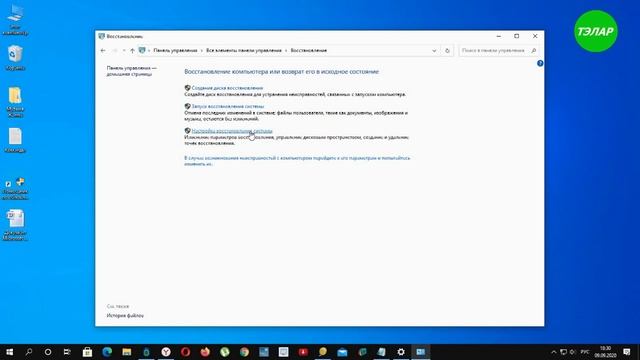Open Help with the blue question icon
Image resolution: width=640 pixels, height=360 pixels.
(x=540, y=63)
